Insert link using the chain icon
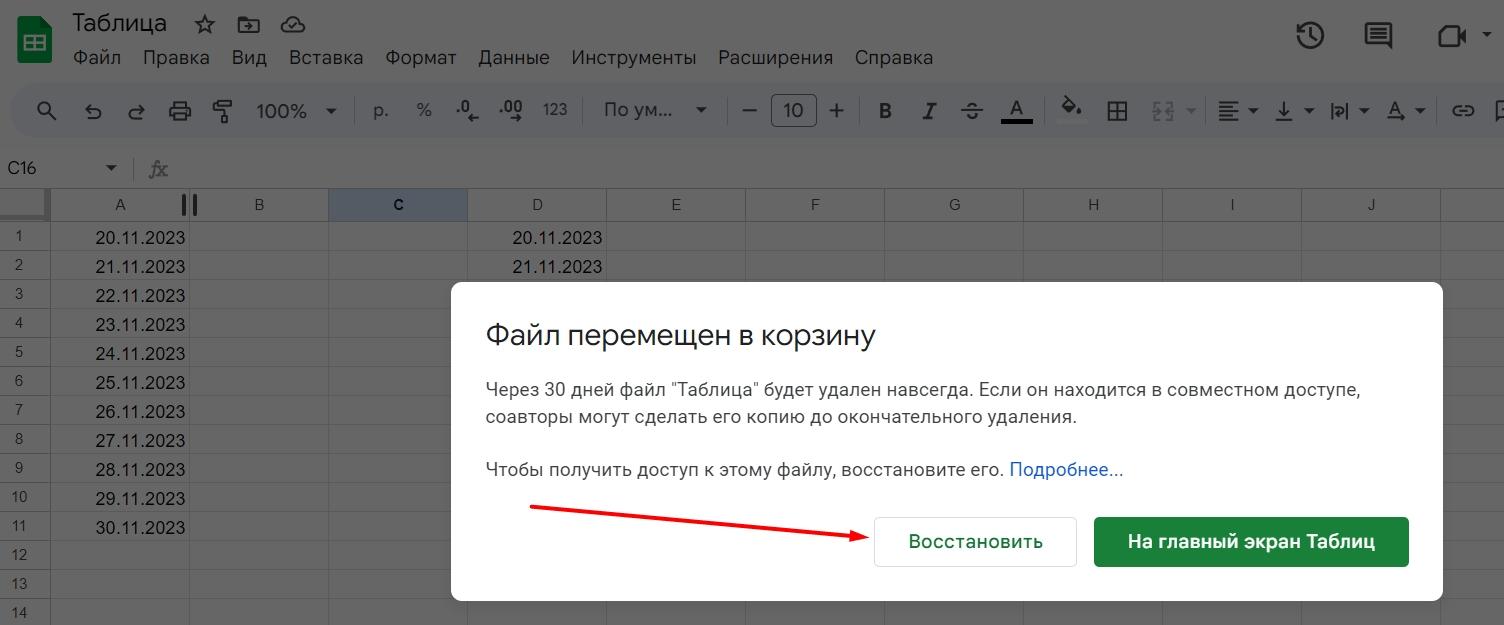The width and height of the screenshot is (1504, 625). (x=1463, y=111)
